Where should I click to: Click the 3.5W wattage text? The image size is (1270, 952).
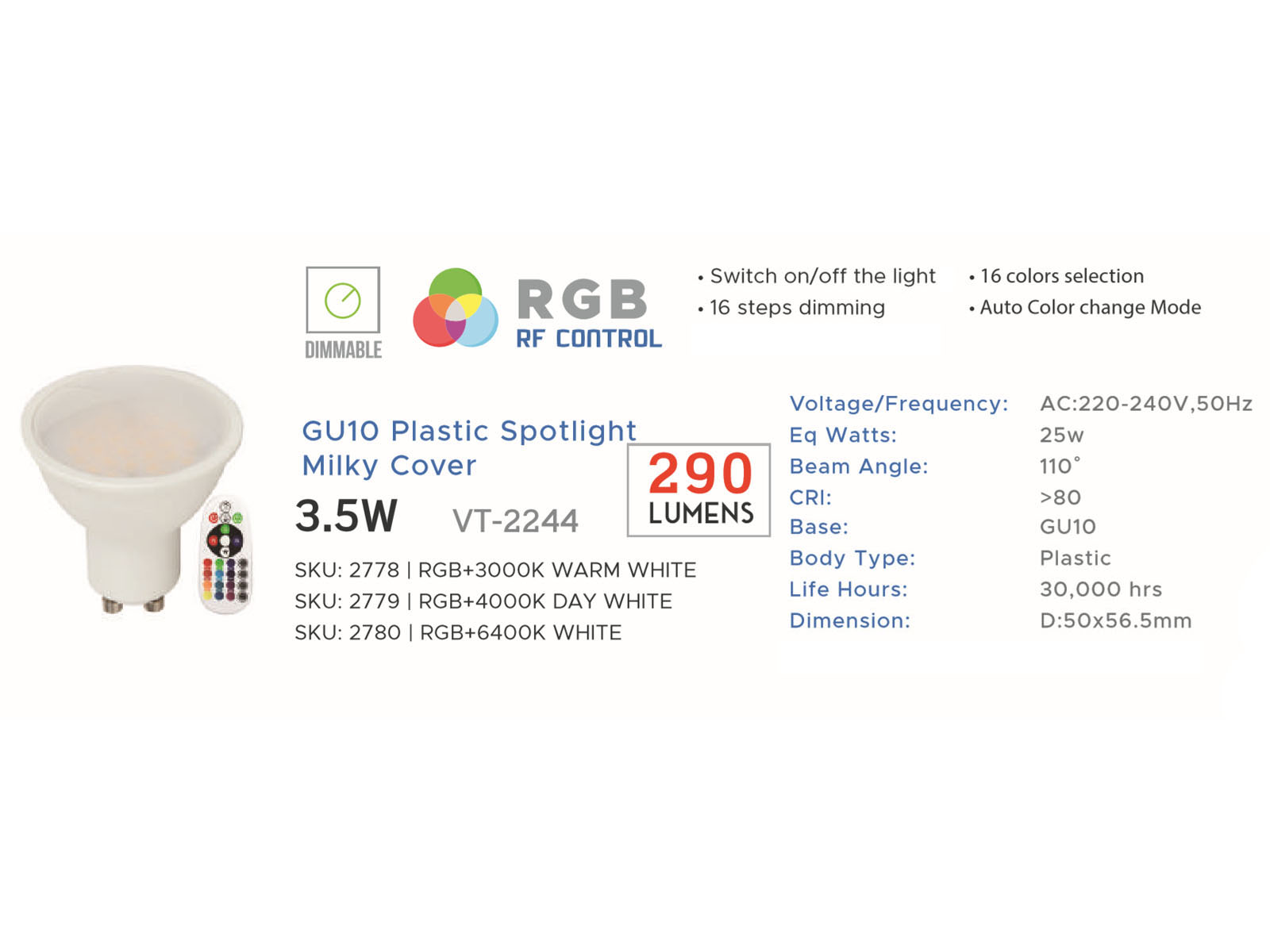tap(346, 516)
